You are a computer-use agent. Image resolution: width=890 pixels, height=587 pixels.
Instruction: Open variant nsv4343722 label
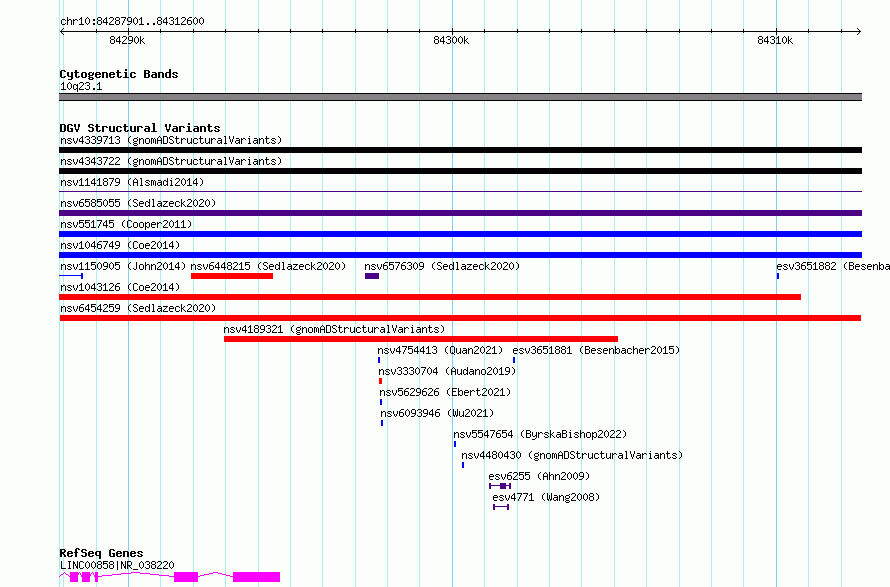[171, 161]
